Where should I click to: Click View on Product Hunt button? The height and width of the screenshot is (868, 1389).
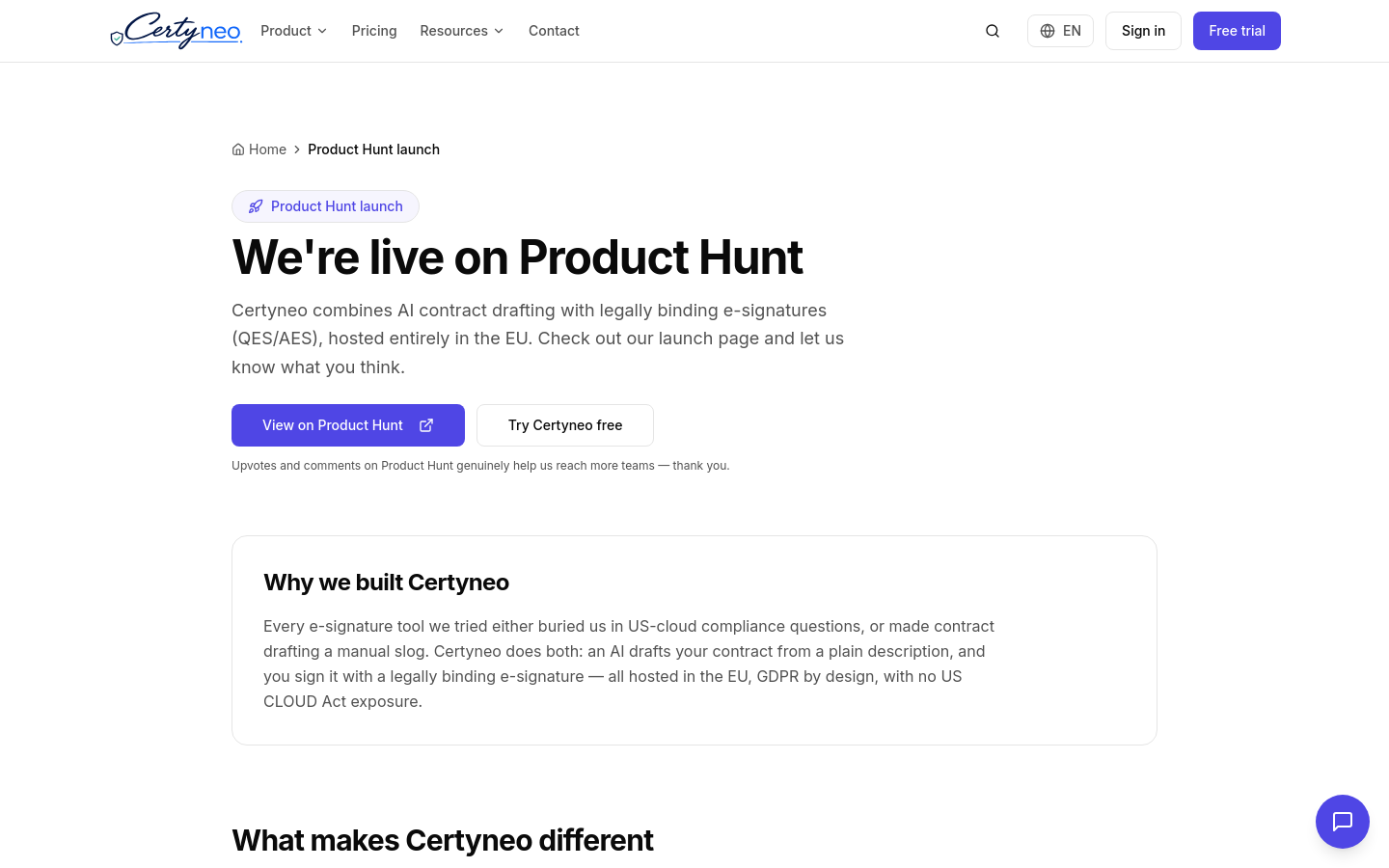pos(348,425)
